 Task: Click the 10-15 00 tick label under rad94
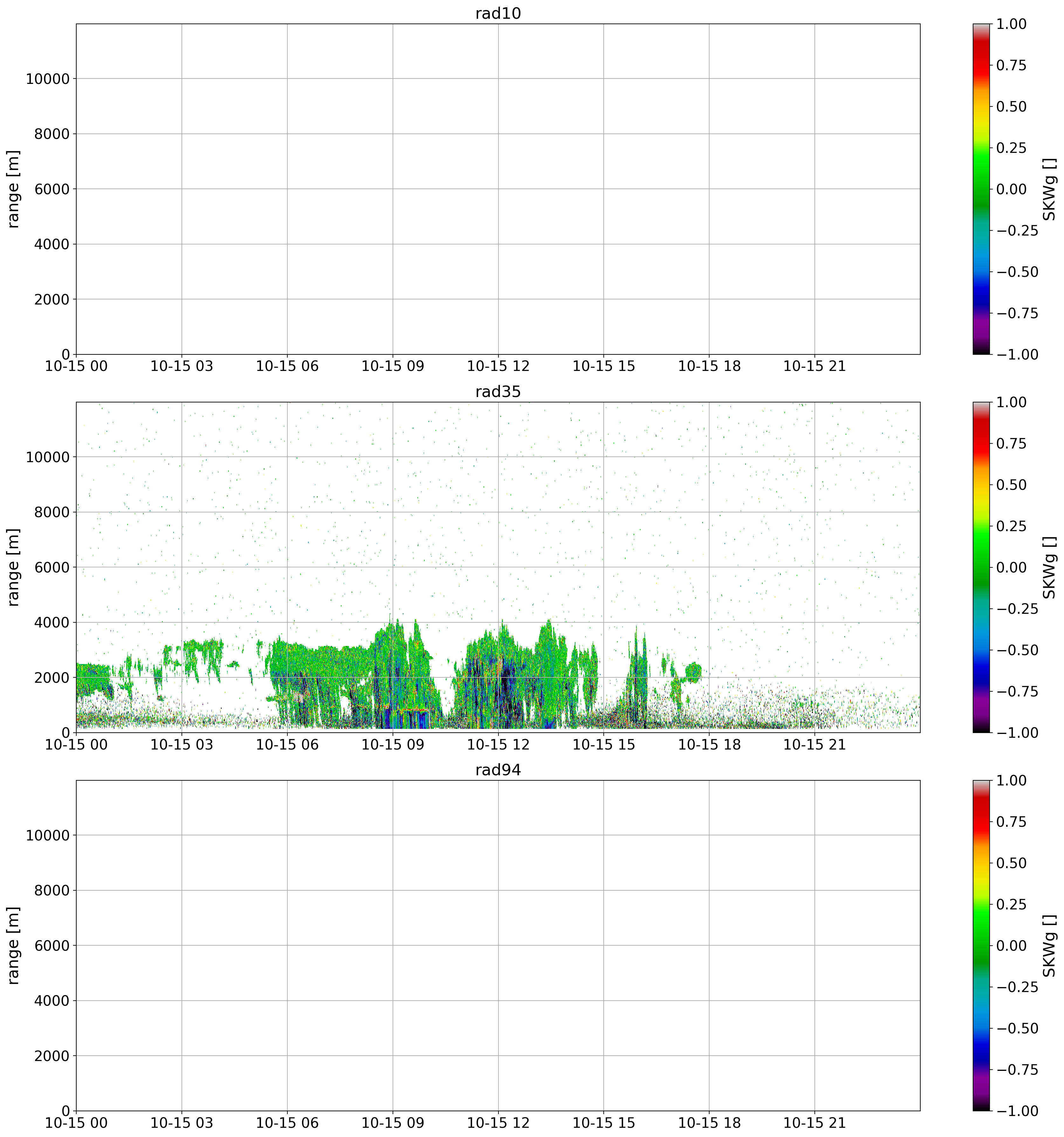coord(76,1123)
